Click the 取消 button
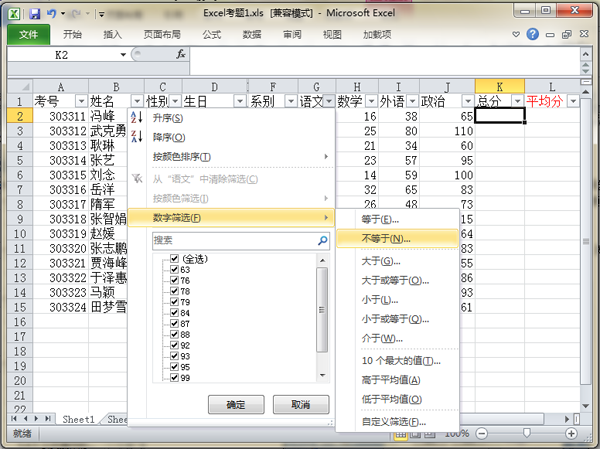The image size is (600, 449). click(299, 404)
